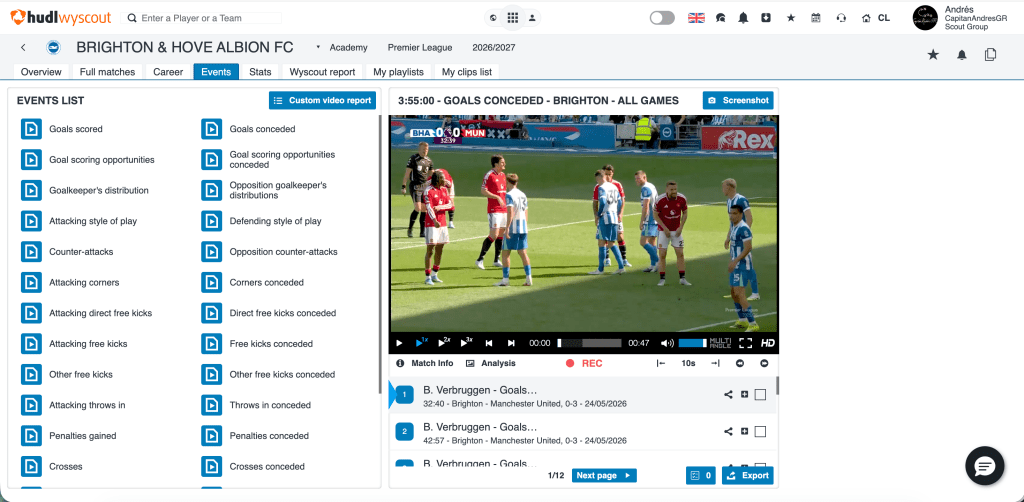The height and width of the screenshot is (502, 1024).
Task: Go to home CL icon
Action: (x=875, y=18)
